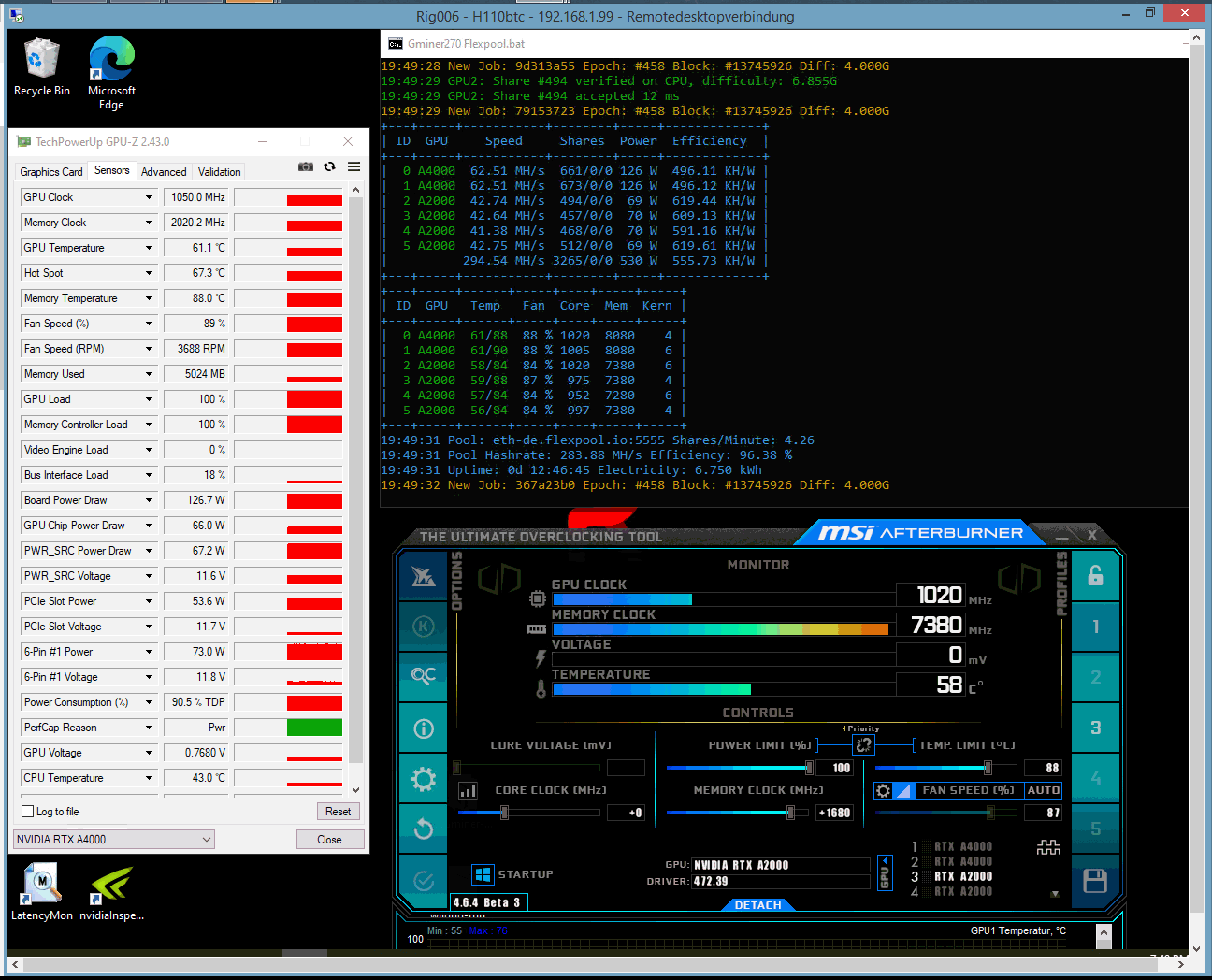Screen dimensions: 1212x980
Task: Reset settings with the circular arrow icon
Action: [423, 829]
